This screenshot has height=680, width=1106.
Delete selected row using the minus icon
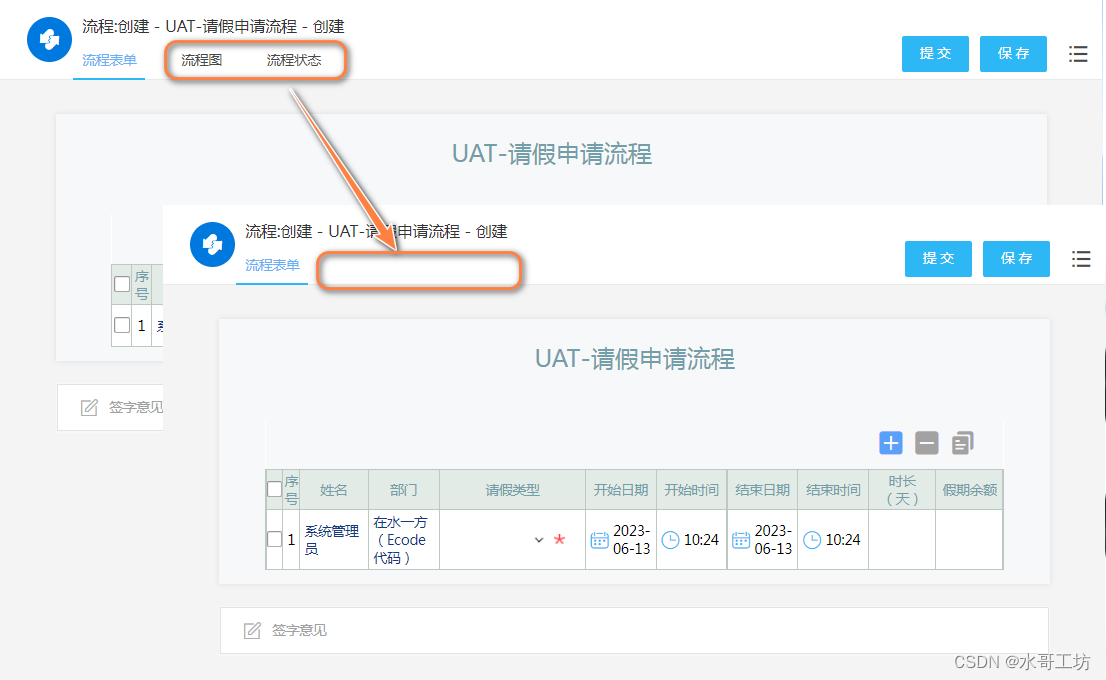pos(926,443)
